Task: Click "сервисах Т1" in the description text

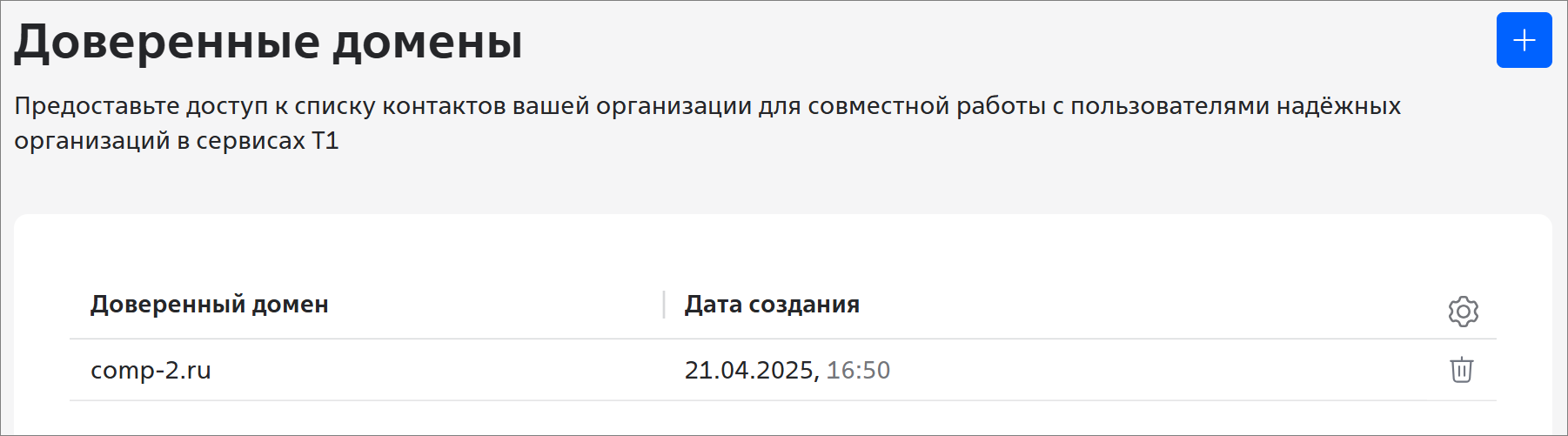Action: tap(267, 141)
